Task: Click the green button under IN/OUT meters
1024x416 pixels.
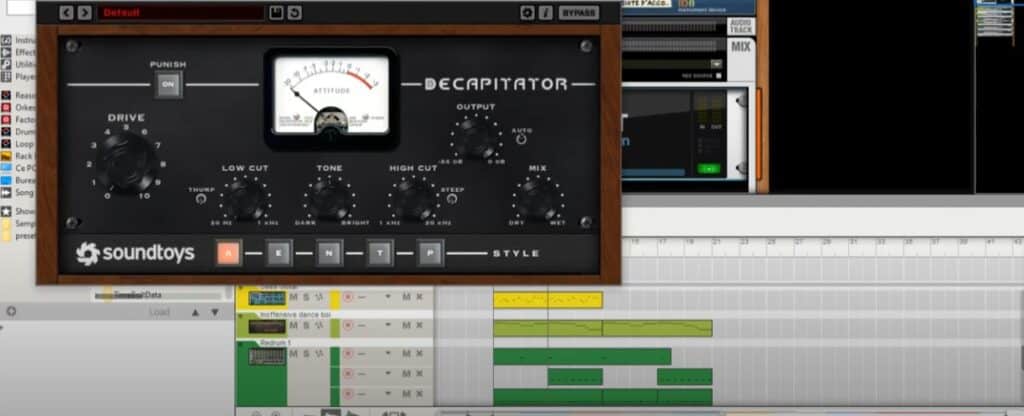Action: click(709, 168)
